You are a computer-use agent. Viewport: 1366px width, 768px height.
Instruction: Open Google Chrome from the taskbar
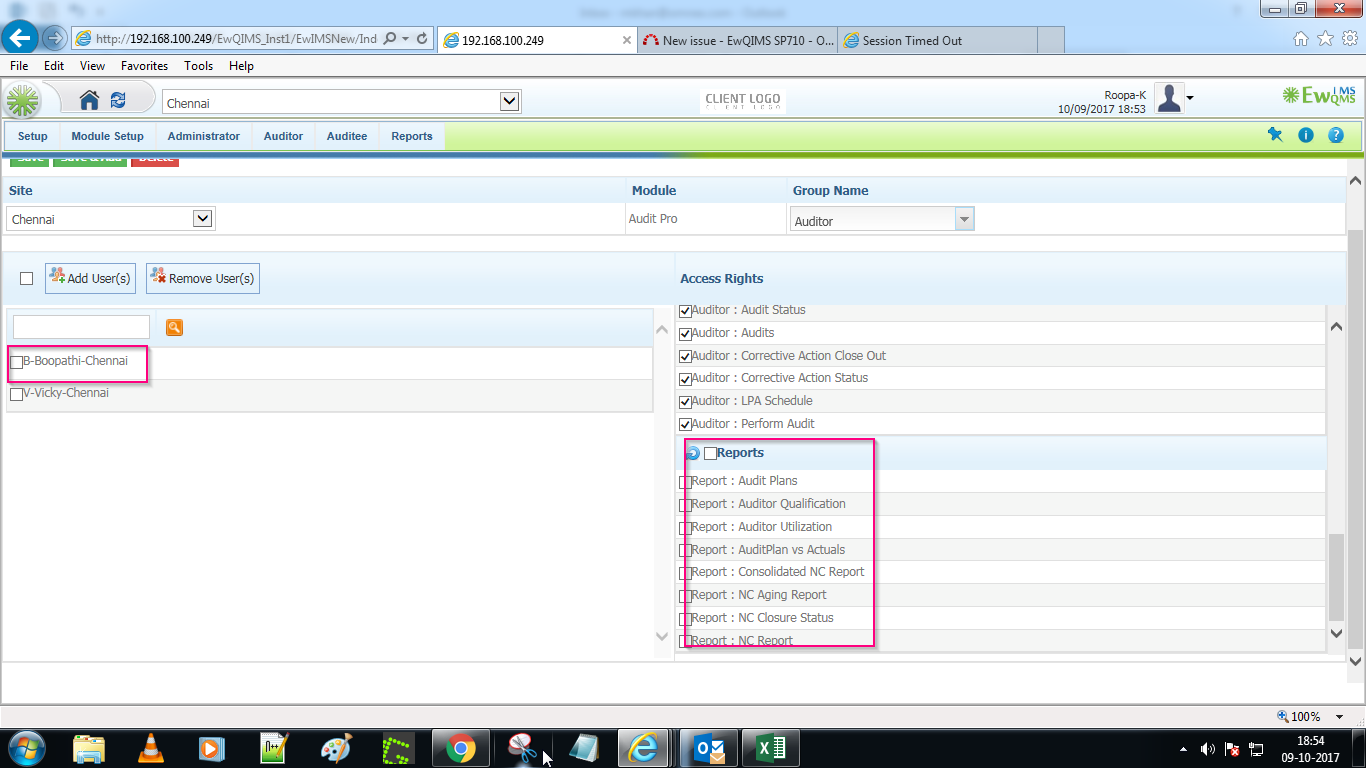click(460, 748)
